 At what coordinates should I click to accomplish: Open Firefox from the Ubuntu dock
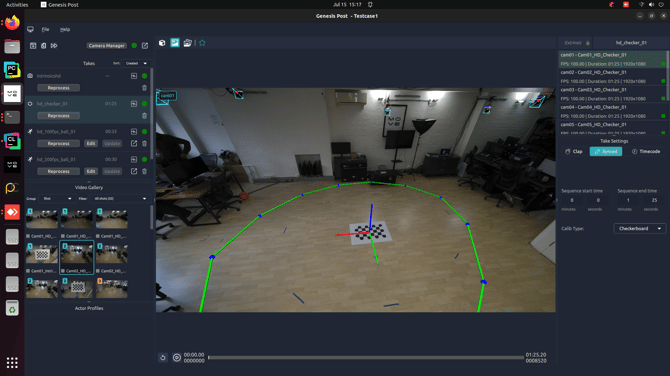(x=12, y=23)
